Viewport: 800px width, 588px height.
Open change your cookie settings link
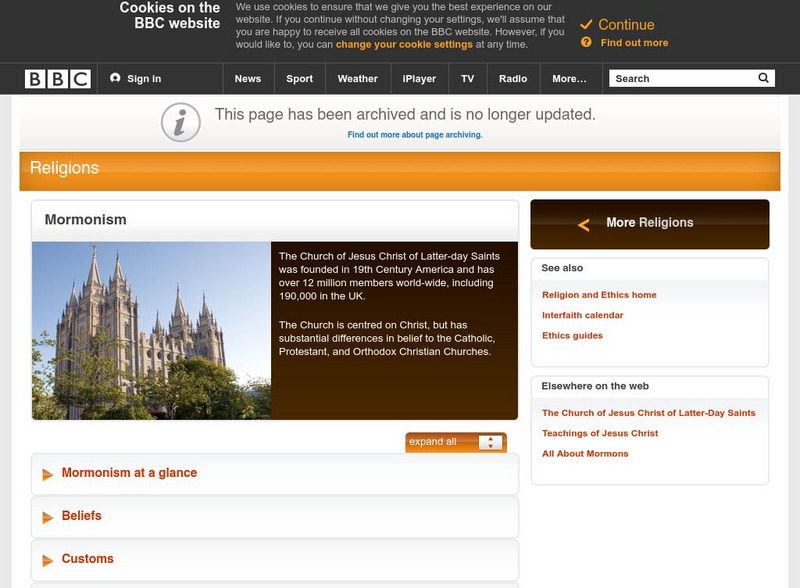pyautogui.click(x=404, y=44)
